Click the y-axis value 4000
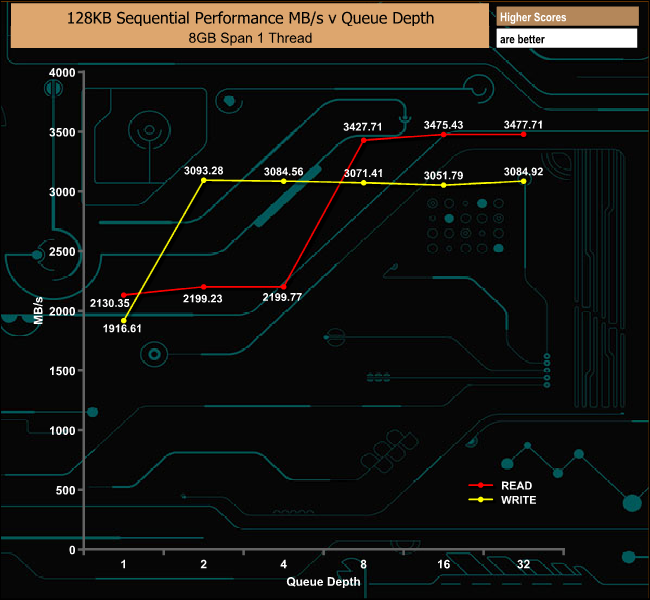 (x=62, y=73)
